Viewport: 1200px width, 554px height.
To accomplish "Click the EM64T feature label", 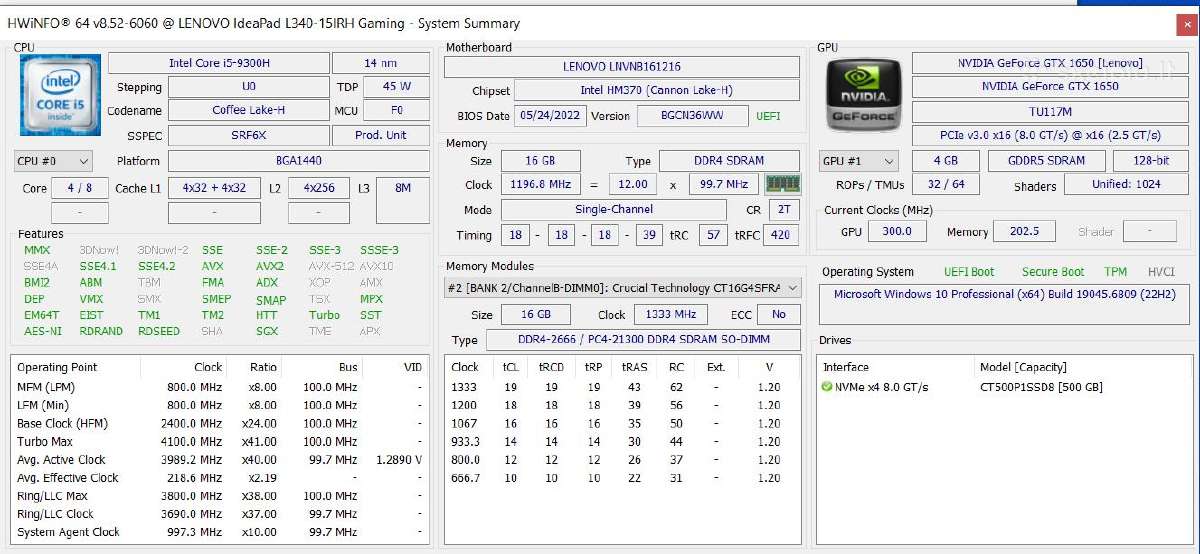I will (41, 315).
